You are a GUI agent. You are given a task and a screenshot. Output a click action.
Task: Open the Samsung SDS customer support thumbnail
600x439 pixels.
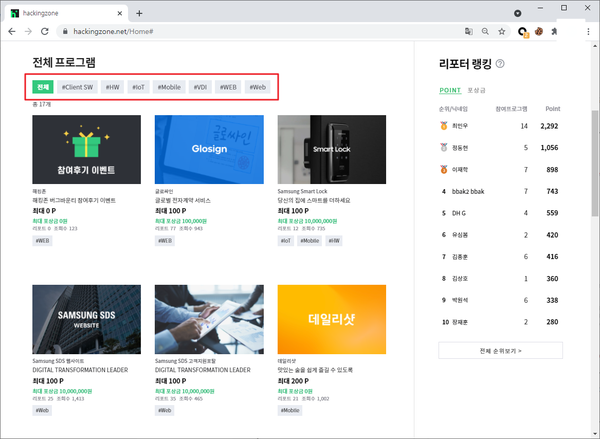209,319
